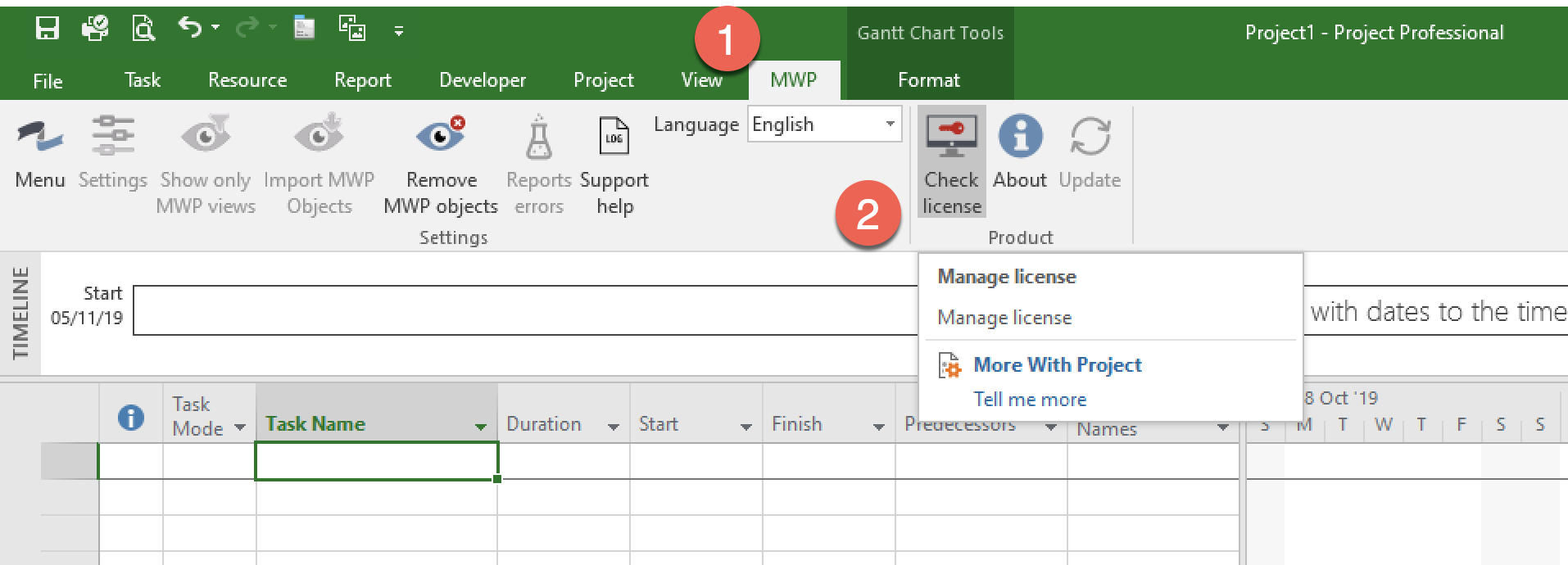Click Show only MWP views eye icon
The width and height of the screenshot is (1568, 565).
[x=206, y=135]
